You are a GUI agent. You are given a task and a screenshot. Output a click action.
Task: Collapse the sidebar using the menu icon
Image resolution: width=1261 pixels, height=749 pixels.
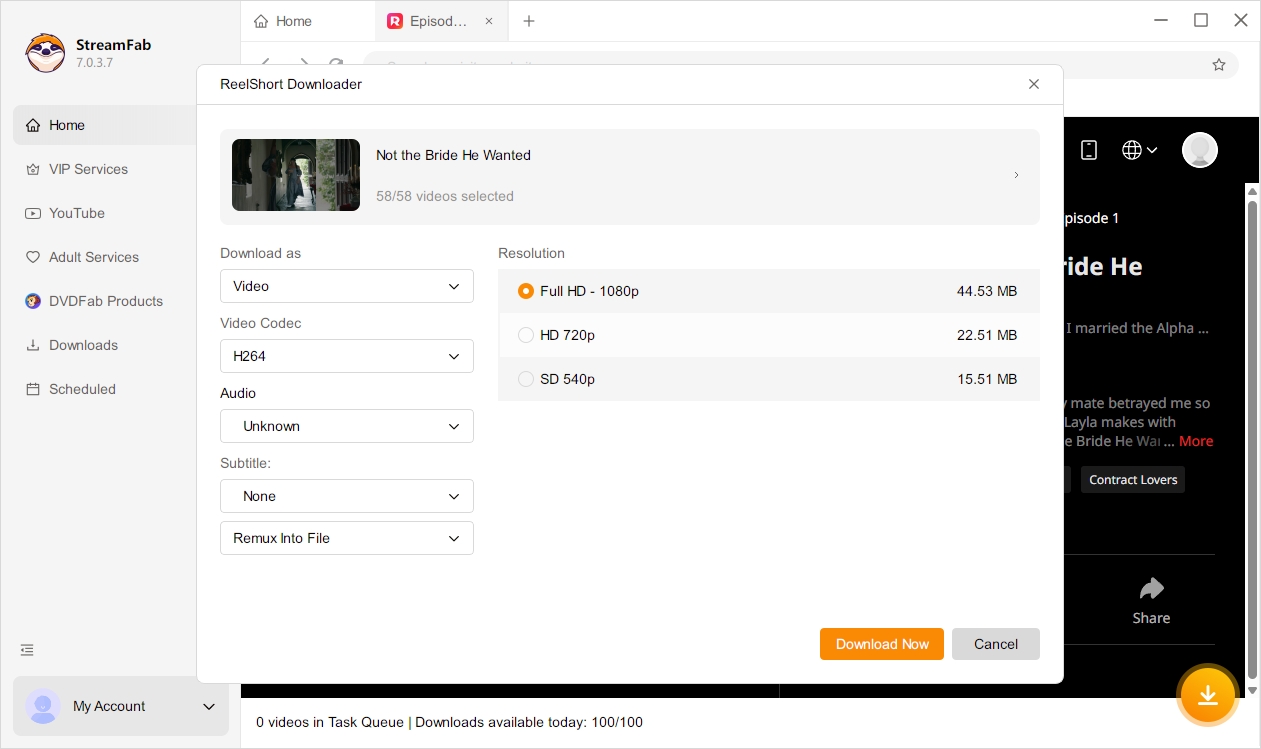27,650
